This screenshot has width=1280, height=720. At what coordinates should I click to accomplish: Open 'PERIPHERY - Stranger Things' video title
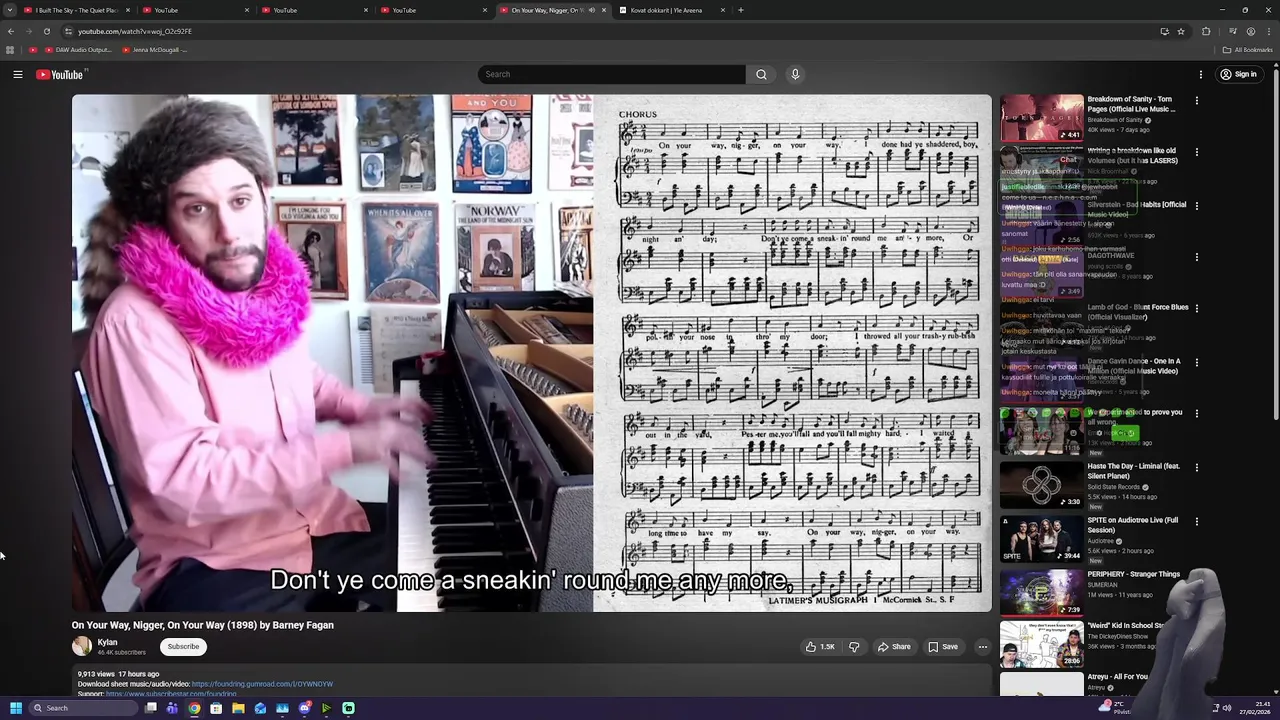pos(1134,575)
